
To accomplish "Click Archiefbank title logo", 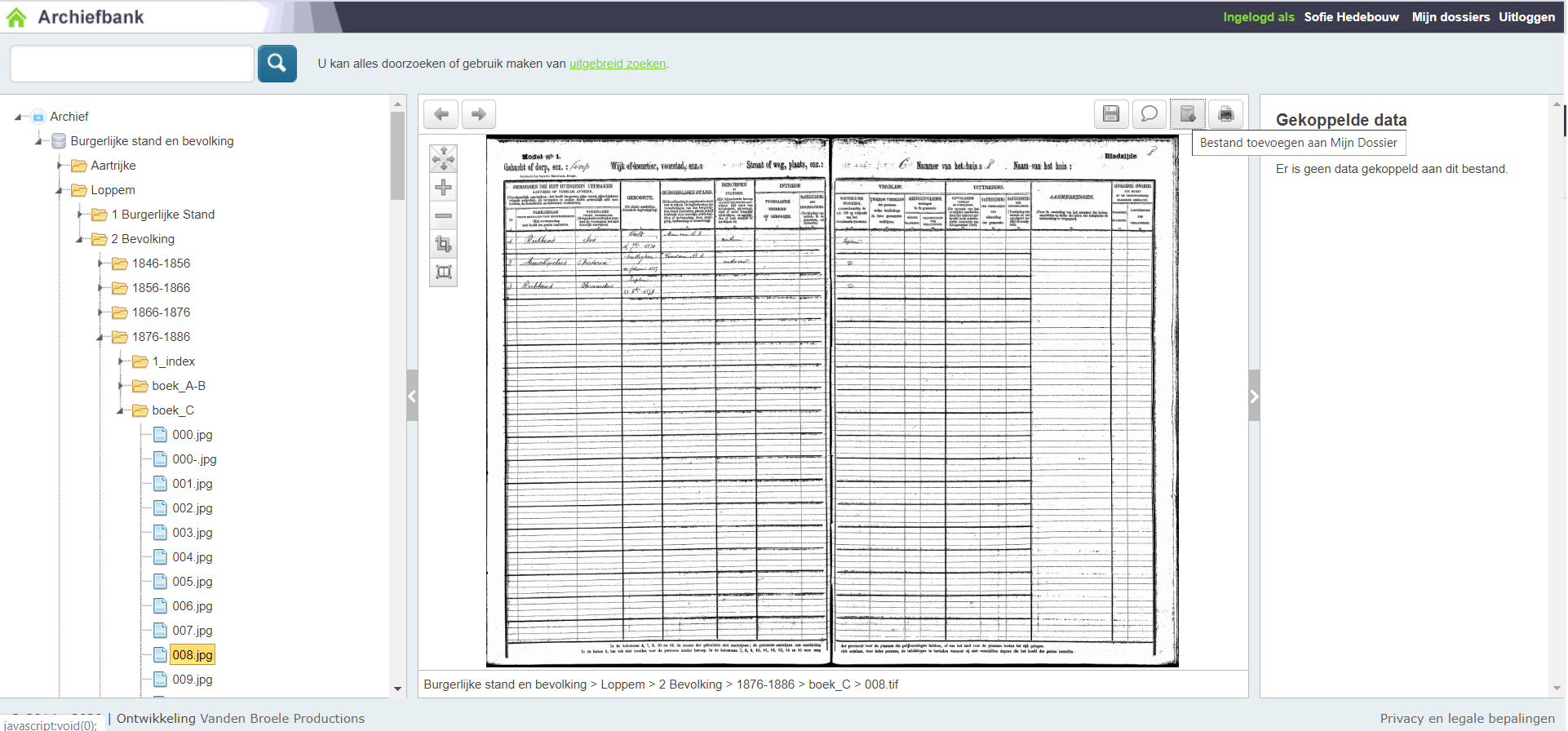I will click(91, 17).
